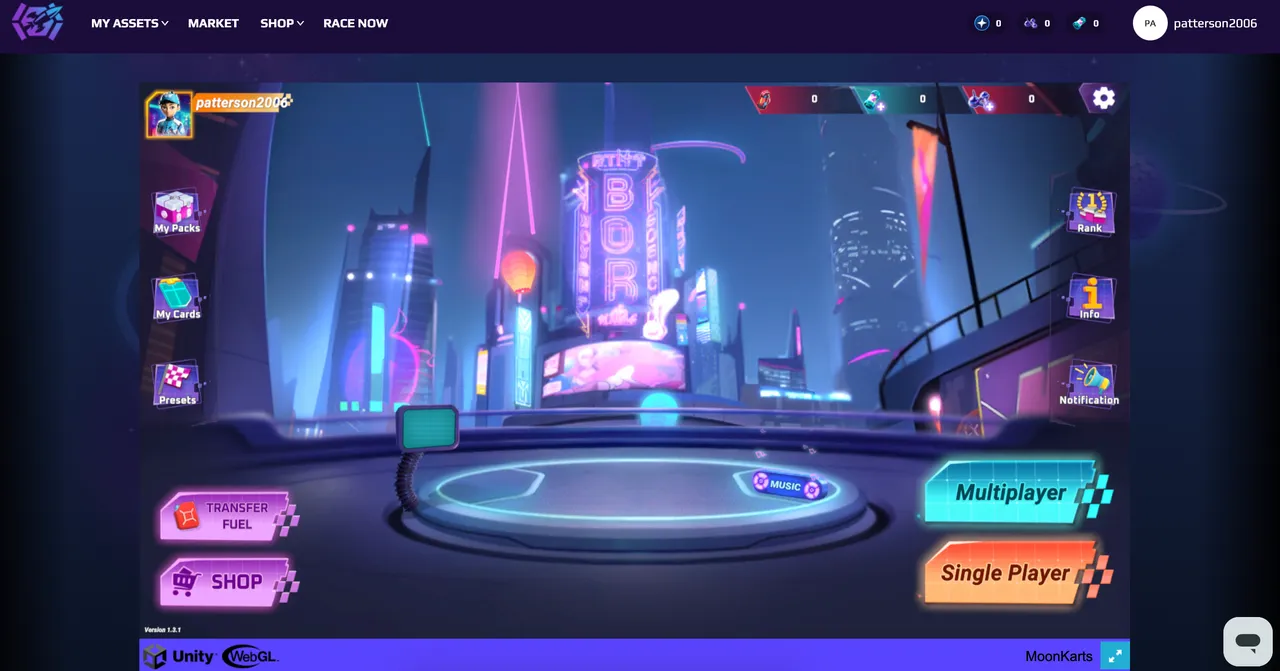This screenshot has height=671, width=1280.
Task: Open the Info icon
Action: tap(1090, 298)
